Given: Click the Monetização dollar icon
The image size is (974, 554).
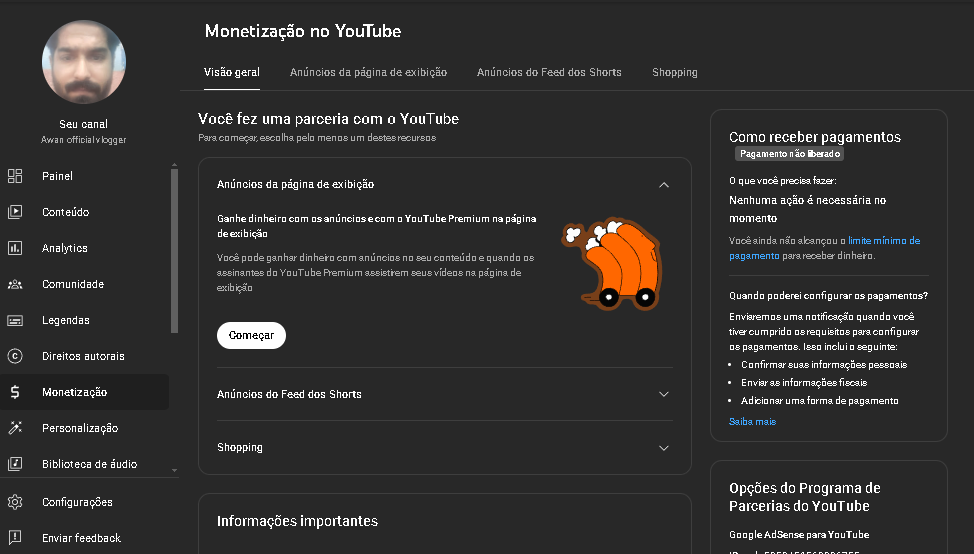Looking at the screenshot, I should click(15, 392).
